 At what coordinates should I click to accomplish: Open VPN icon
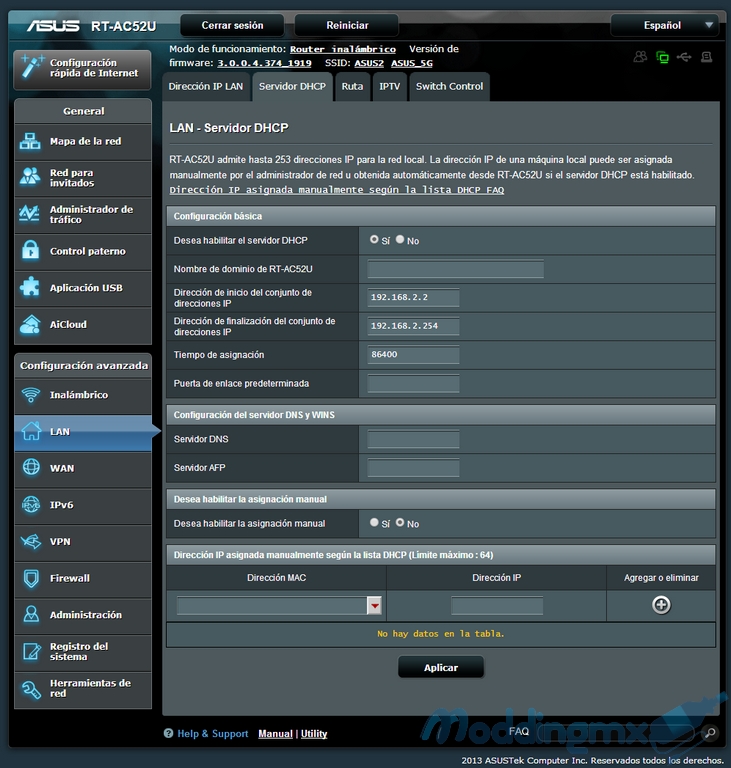[x=31, y=541]
